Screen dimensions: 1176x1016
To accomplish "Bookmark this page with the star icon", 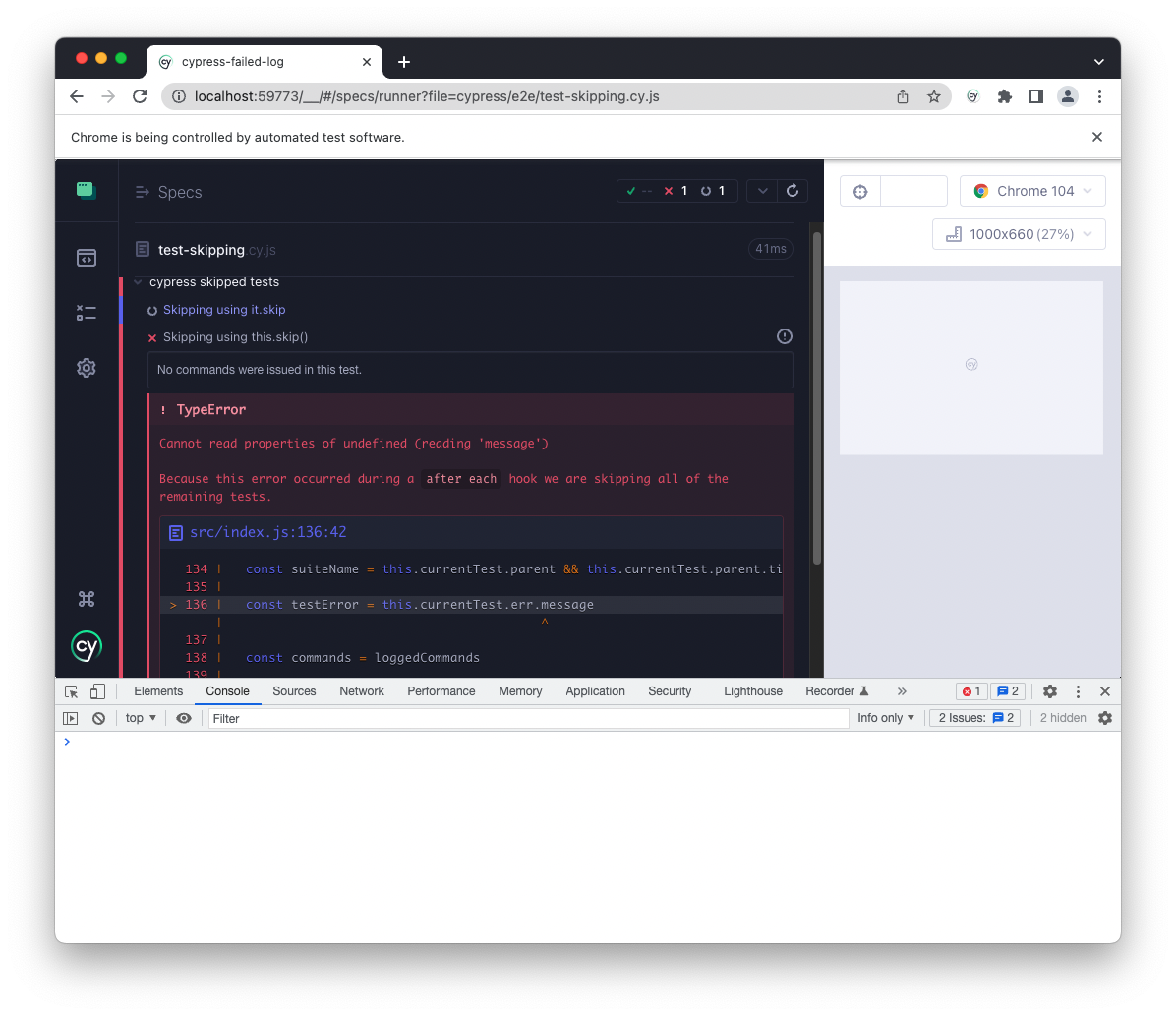I will (x=934, y=96).
